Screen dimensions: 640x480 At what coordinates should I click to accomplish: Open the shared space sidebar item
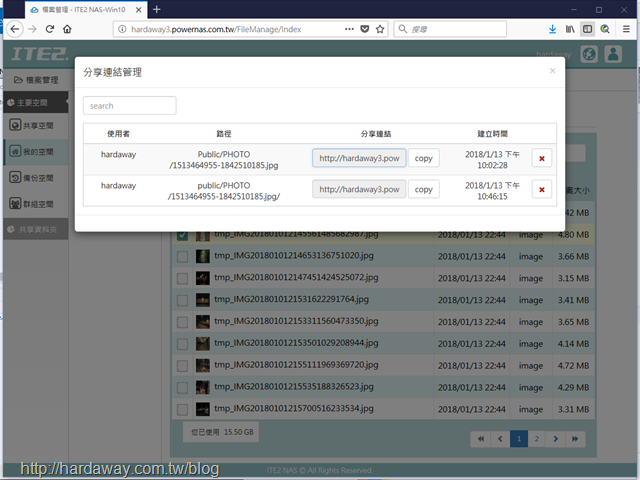click(x=36, y=125)
